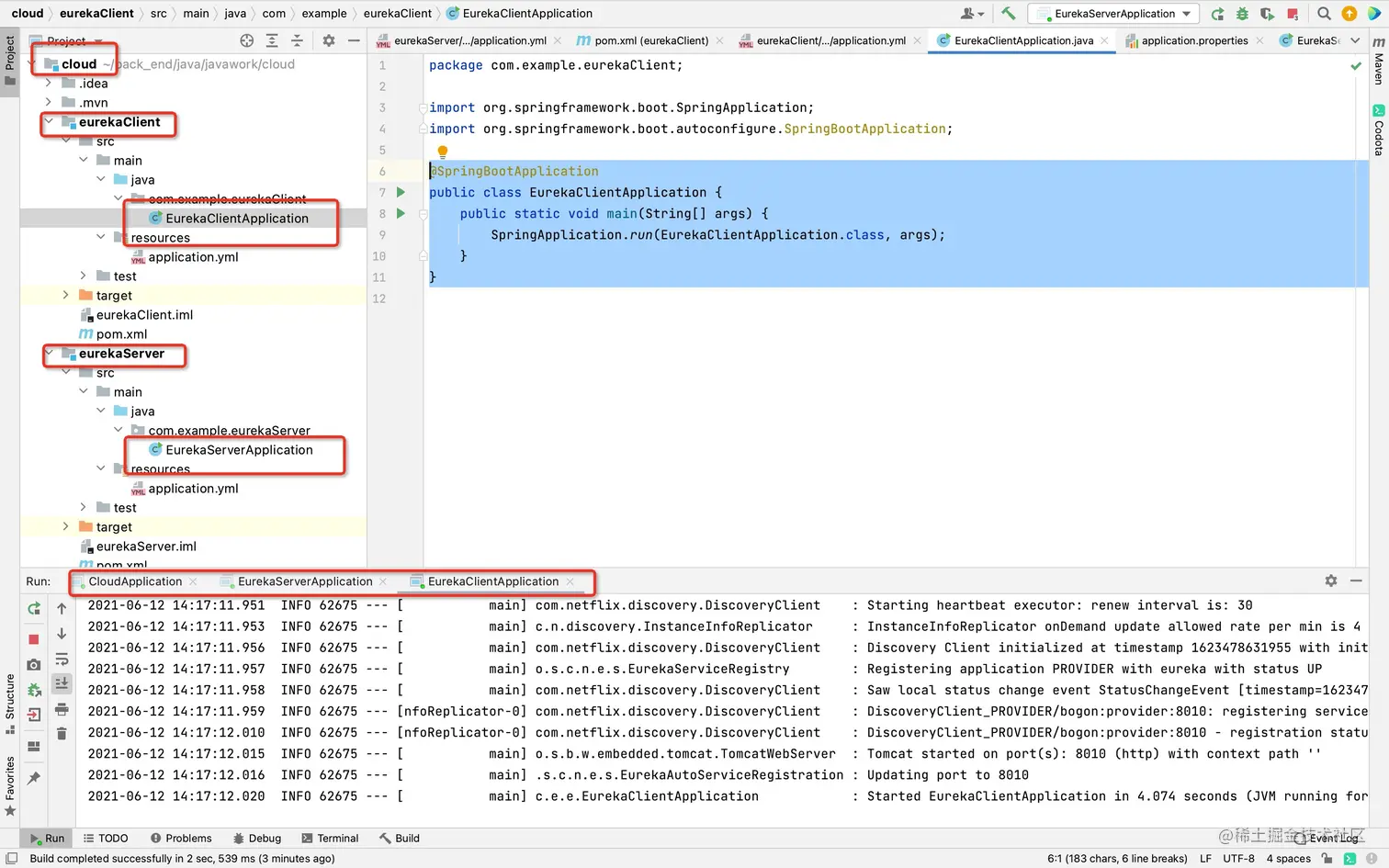Click the 4 spaces indent setting
The height and width of the screenshot is (868, 1389).
[1288, 859]
